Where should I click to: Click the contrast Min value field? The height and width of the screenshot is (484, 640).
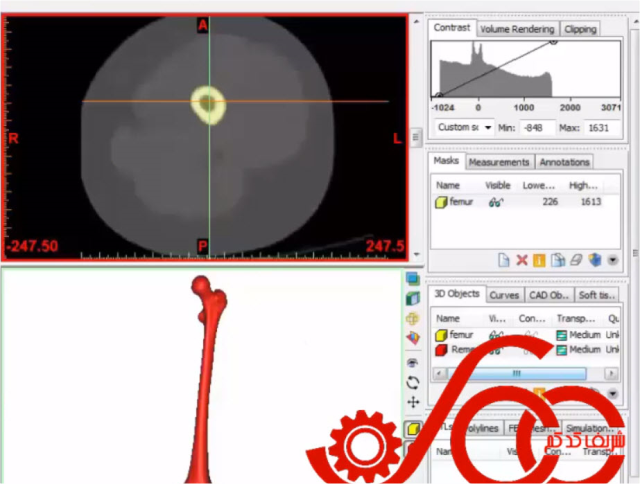click(538, 128)
